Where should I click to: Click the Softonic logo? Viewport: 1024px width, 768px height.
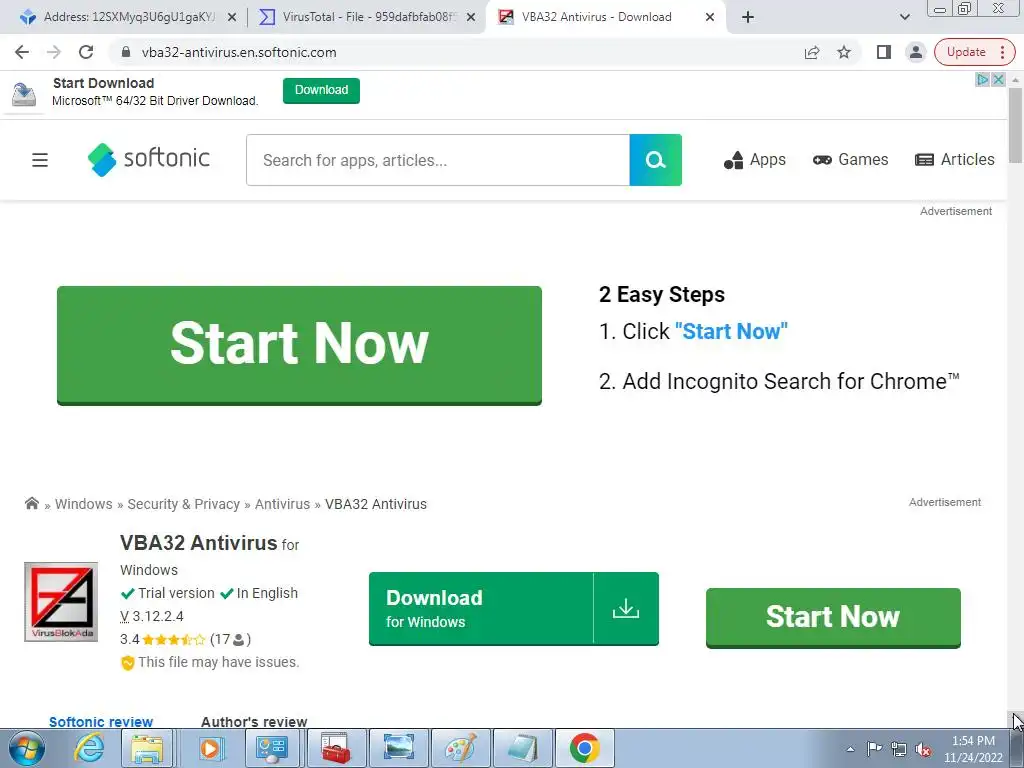[x=149, y=159]
